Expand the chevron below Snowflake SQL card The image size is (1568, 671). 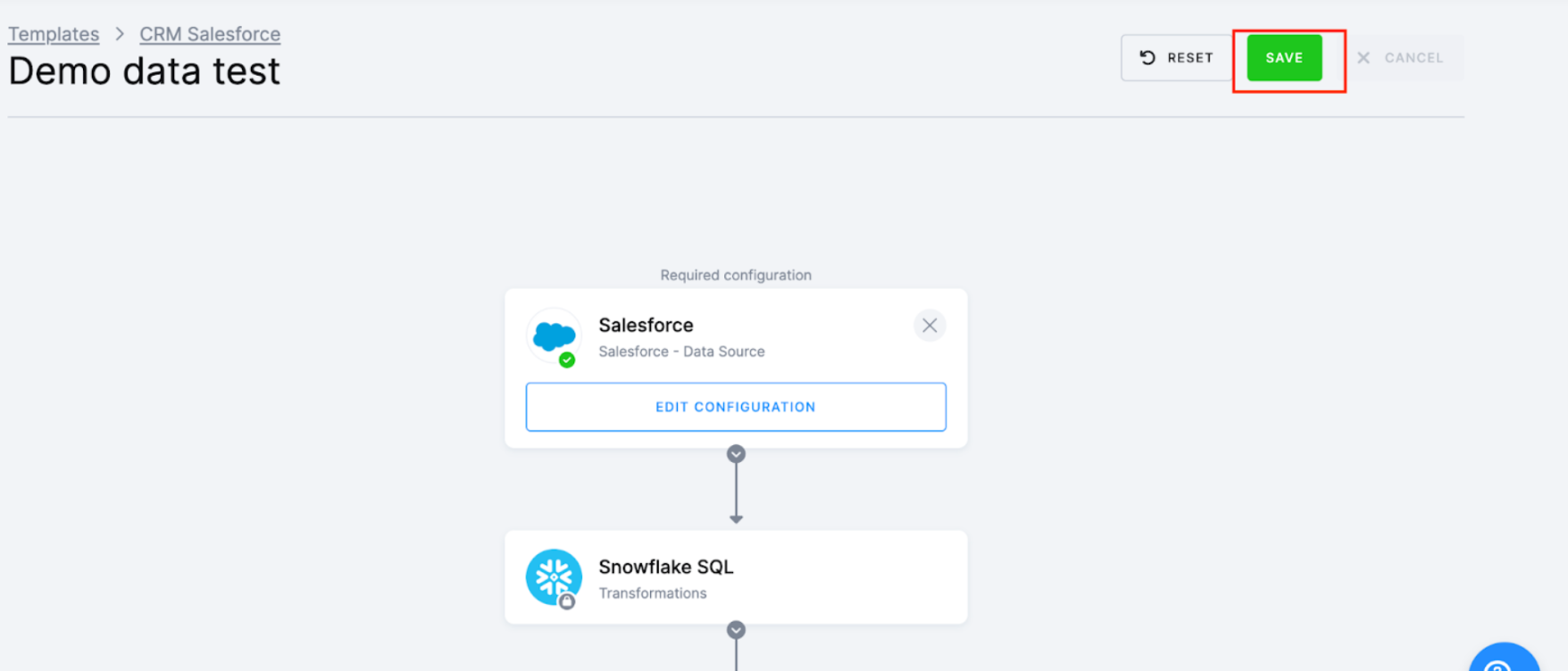pyautogui.click(x=735, y=629)
